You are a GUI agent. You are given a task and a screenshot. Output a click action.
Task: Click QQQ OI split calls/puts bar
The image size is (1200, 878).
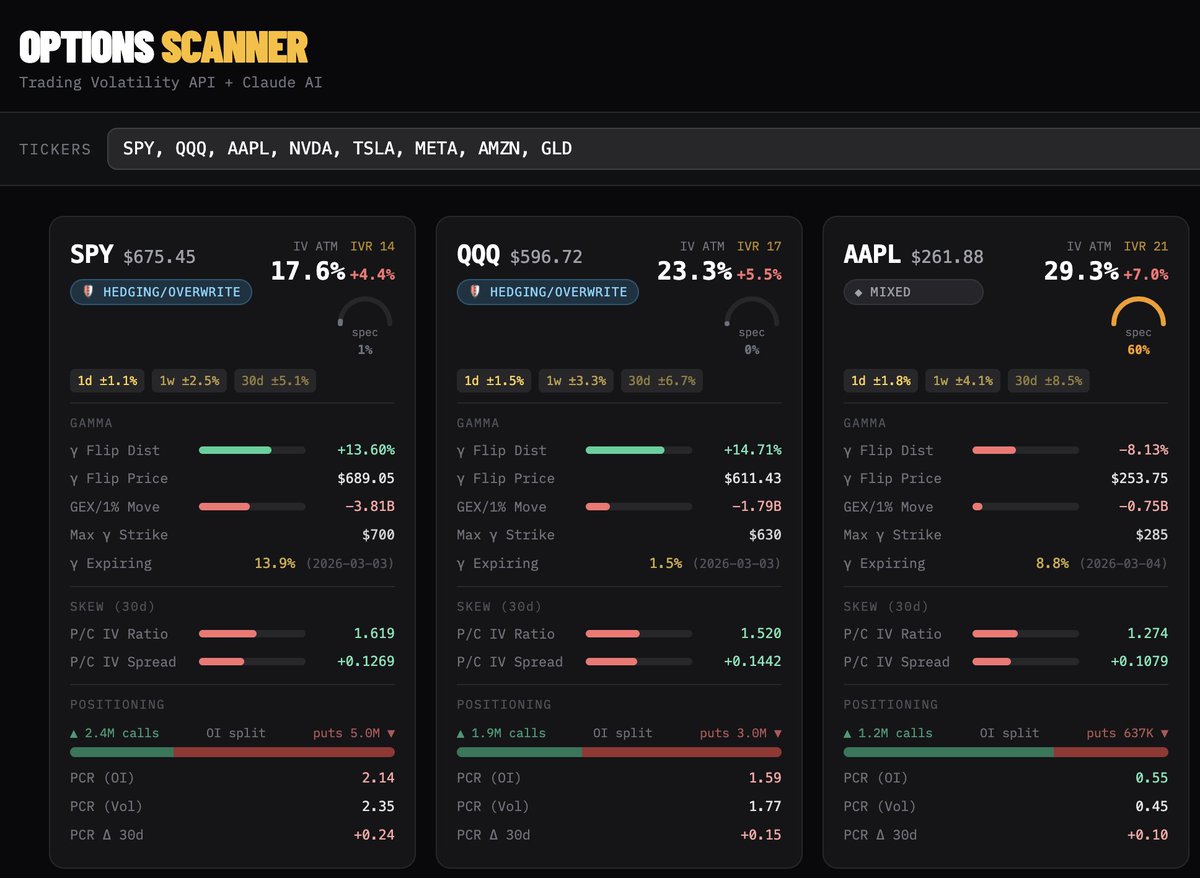[619, 752]
